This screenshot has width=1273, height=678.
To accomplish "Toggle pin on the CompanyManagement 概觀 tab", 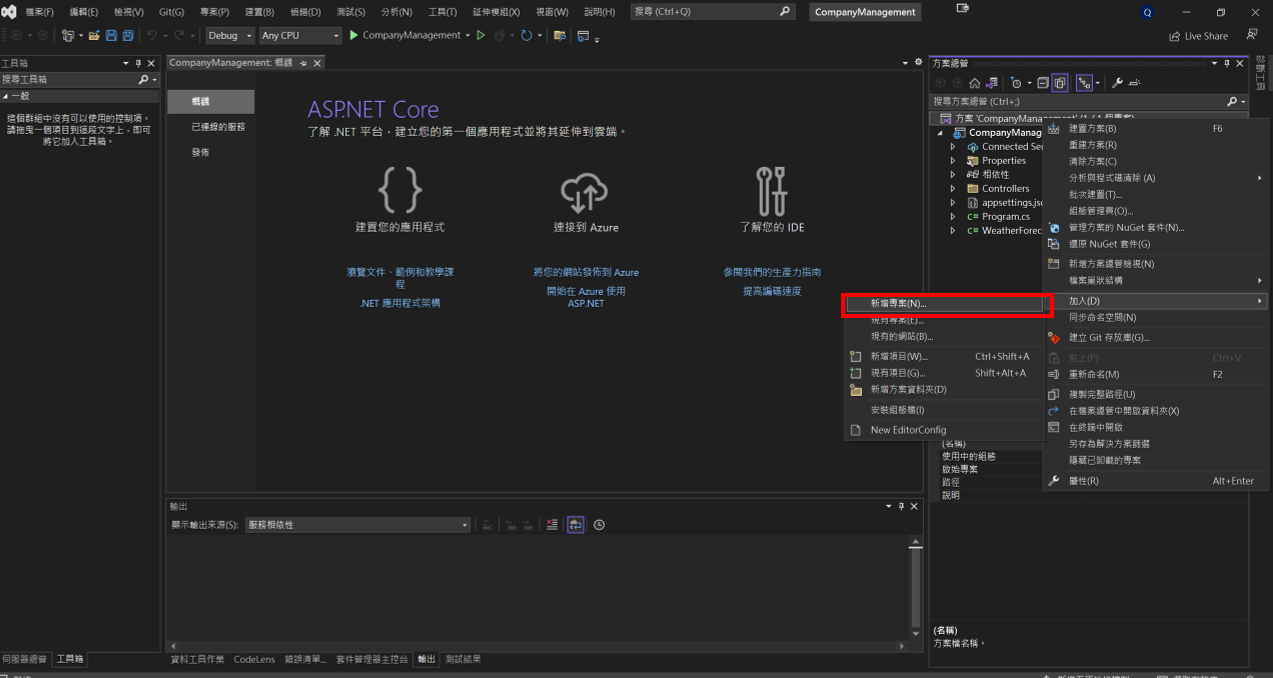I will point(303,63).
